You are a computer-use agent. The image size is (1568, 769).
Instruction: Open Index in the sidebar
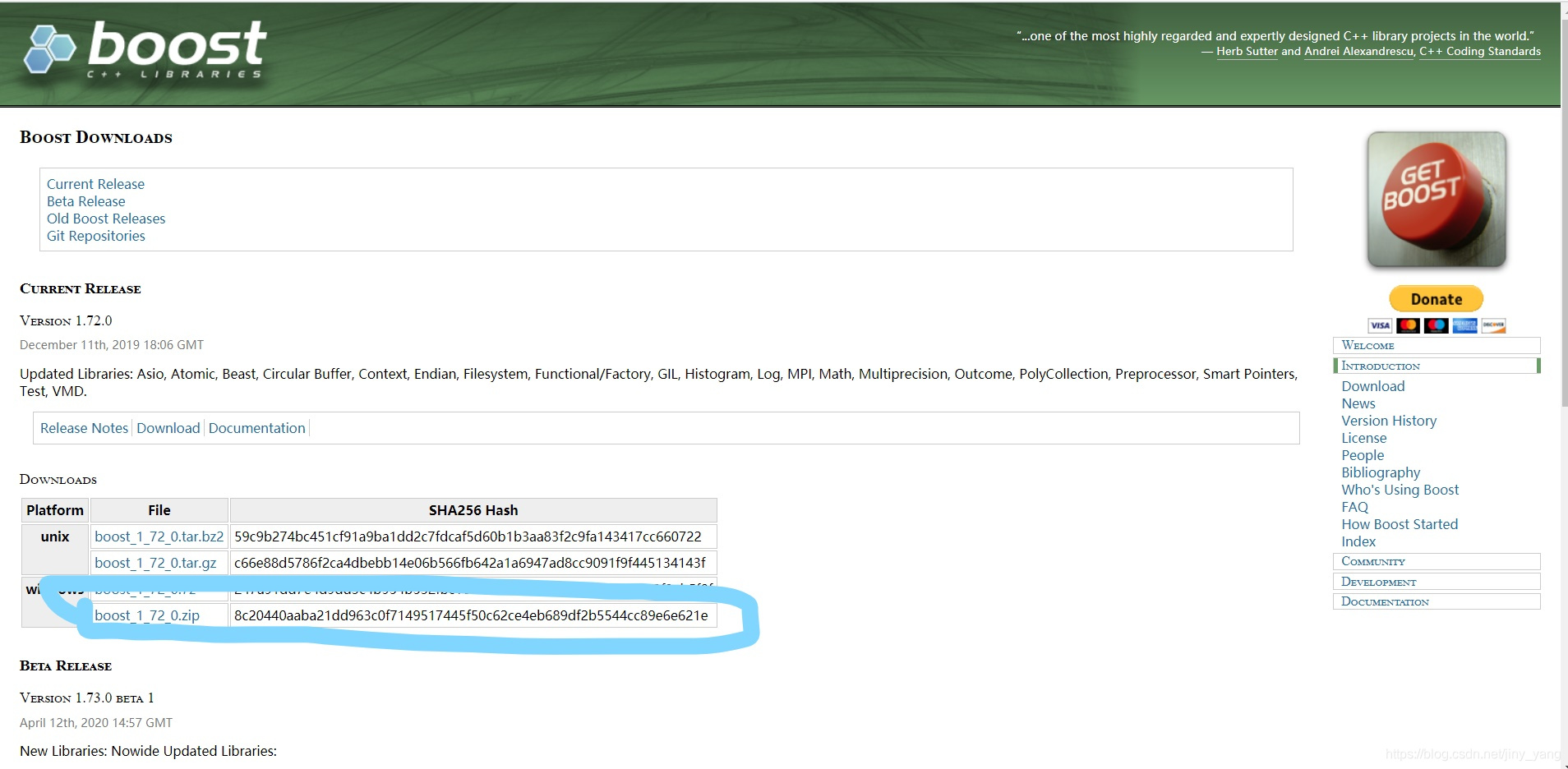pos(1358,541)
